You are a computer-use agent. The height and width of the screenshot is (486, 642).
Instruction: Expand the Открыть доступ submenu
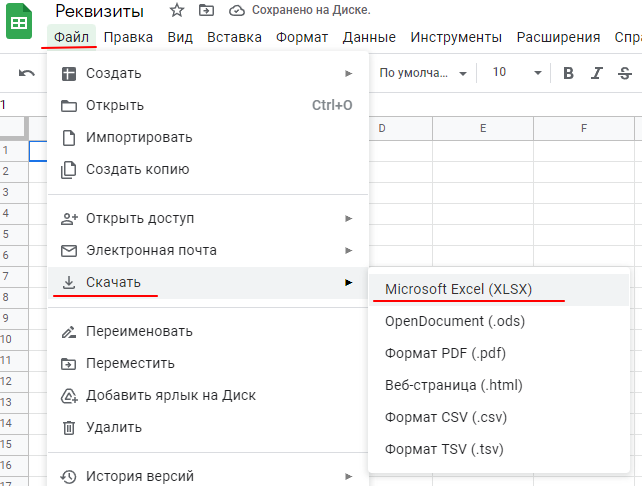click(x=208, y=218)
